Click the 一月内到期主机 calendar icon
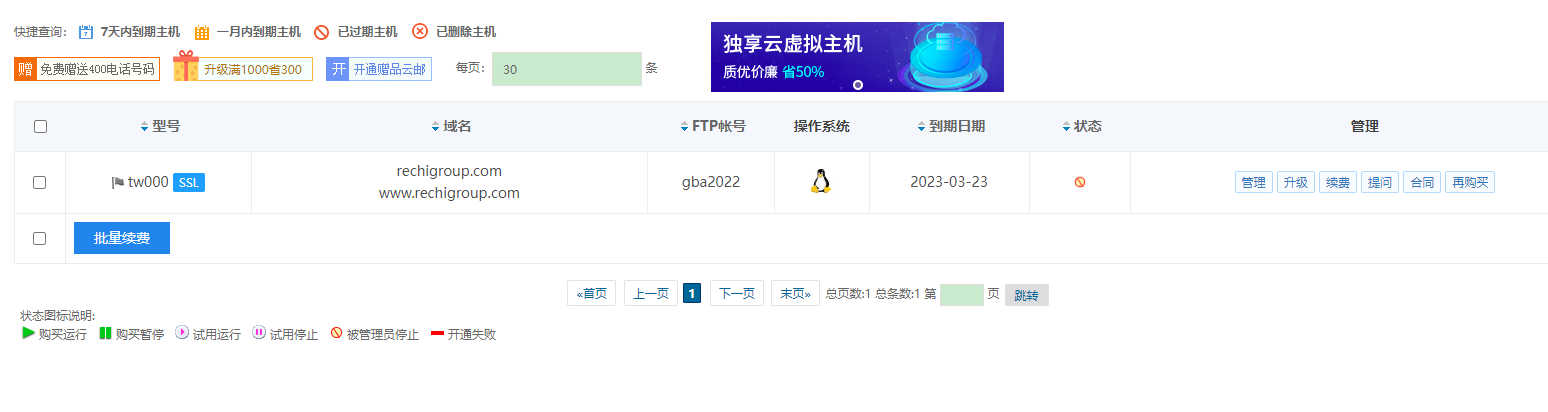 (x=202, y=32)
